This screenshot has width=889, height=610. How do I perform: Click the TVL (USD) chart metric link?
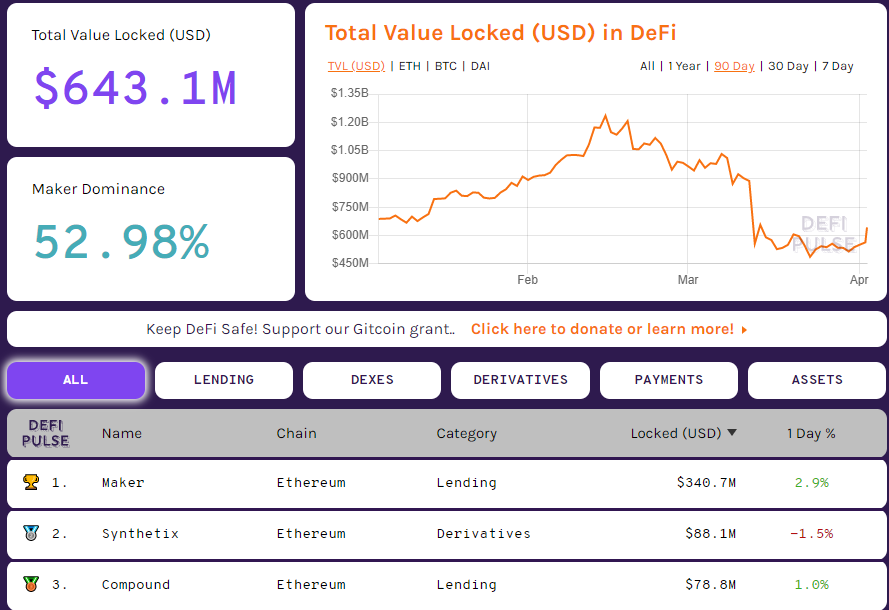coord(356,66)
